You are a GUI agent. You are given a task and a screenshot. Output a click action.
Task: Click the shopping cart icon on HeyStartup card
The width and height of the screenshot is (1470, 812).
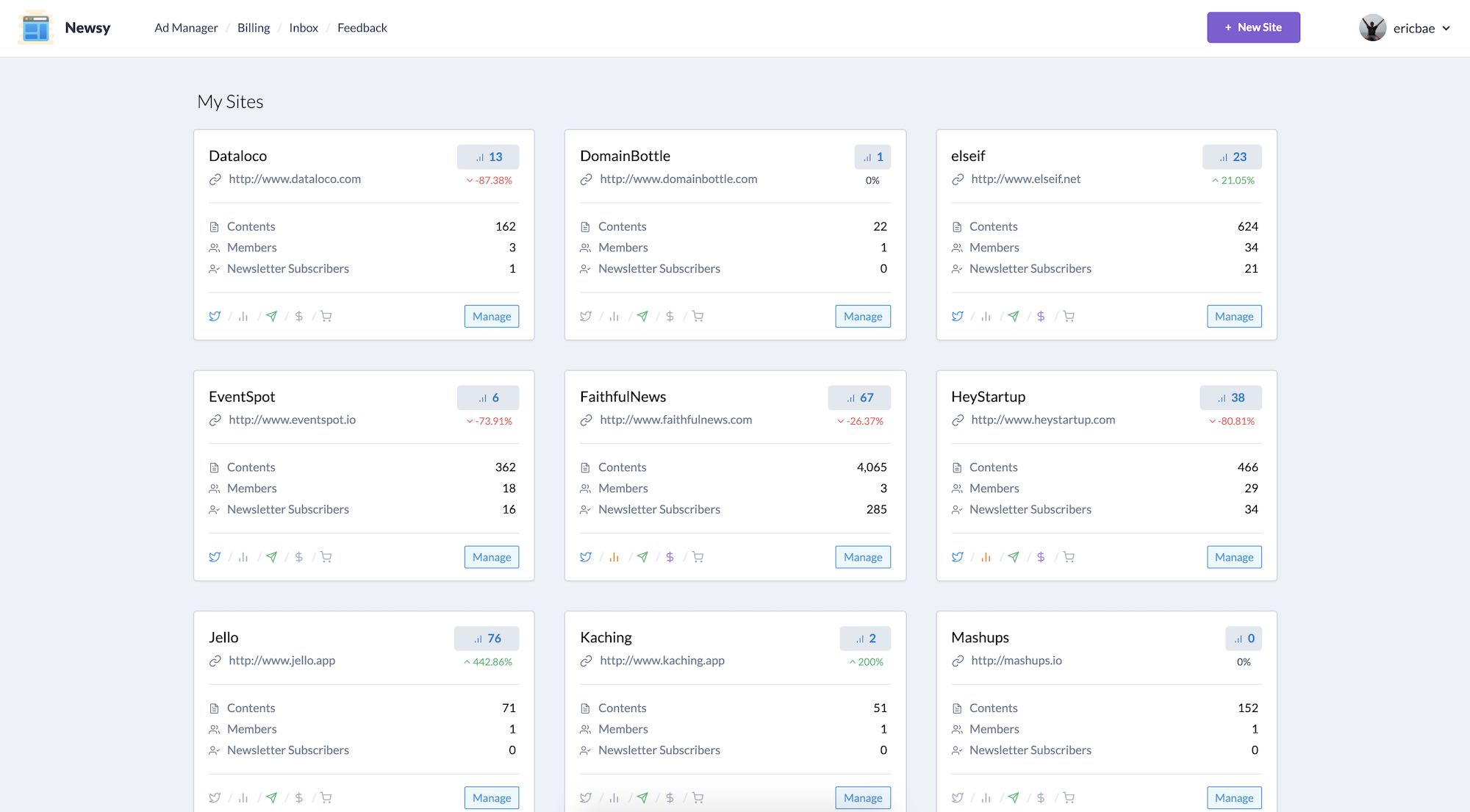click(1069, 557)
